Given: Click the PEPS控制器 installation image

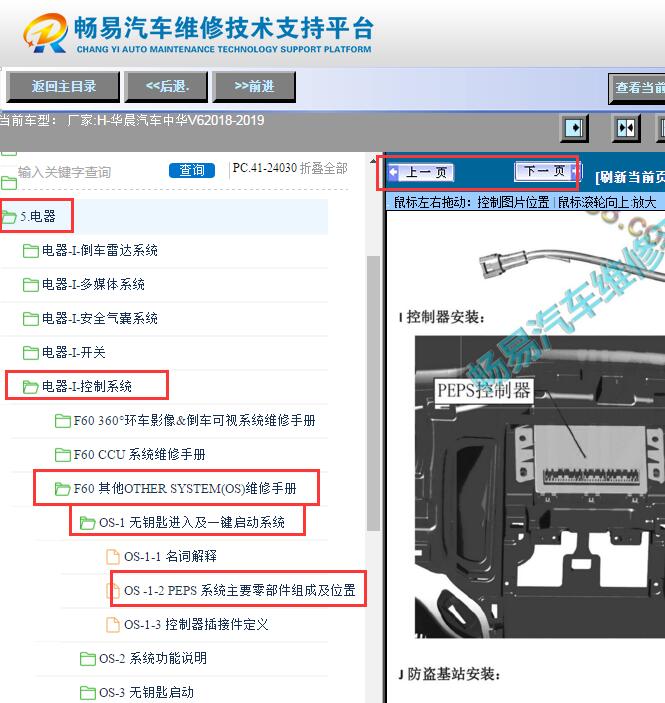Looking at the screenshot, I should pos(540,486).
